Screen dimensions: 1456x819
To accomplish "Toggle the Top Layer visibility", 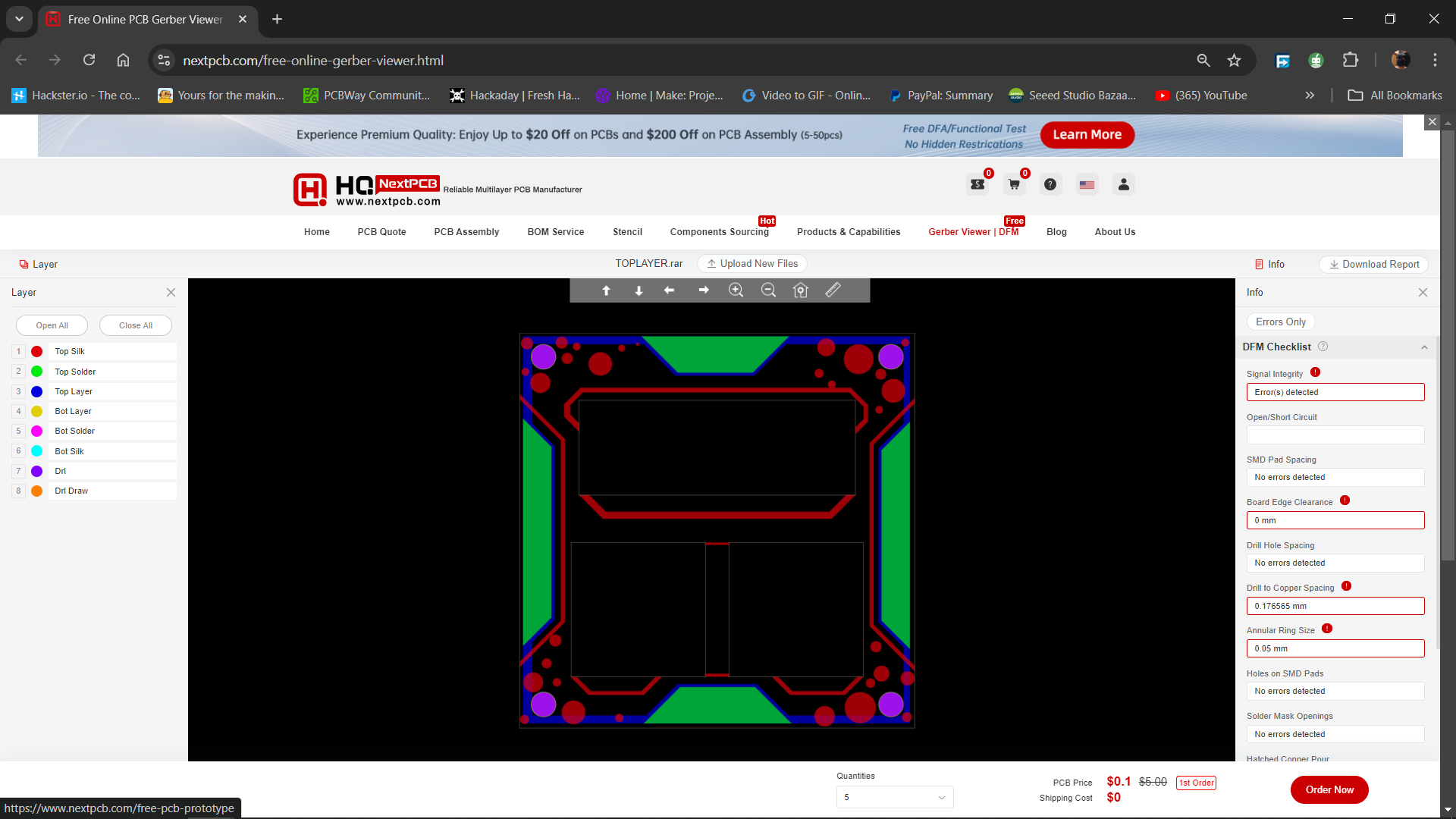I will (x=36, y=392).
